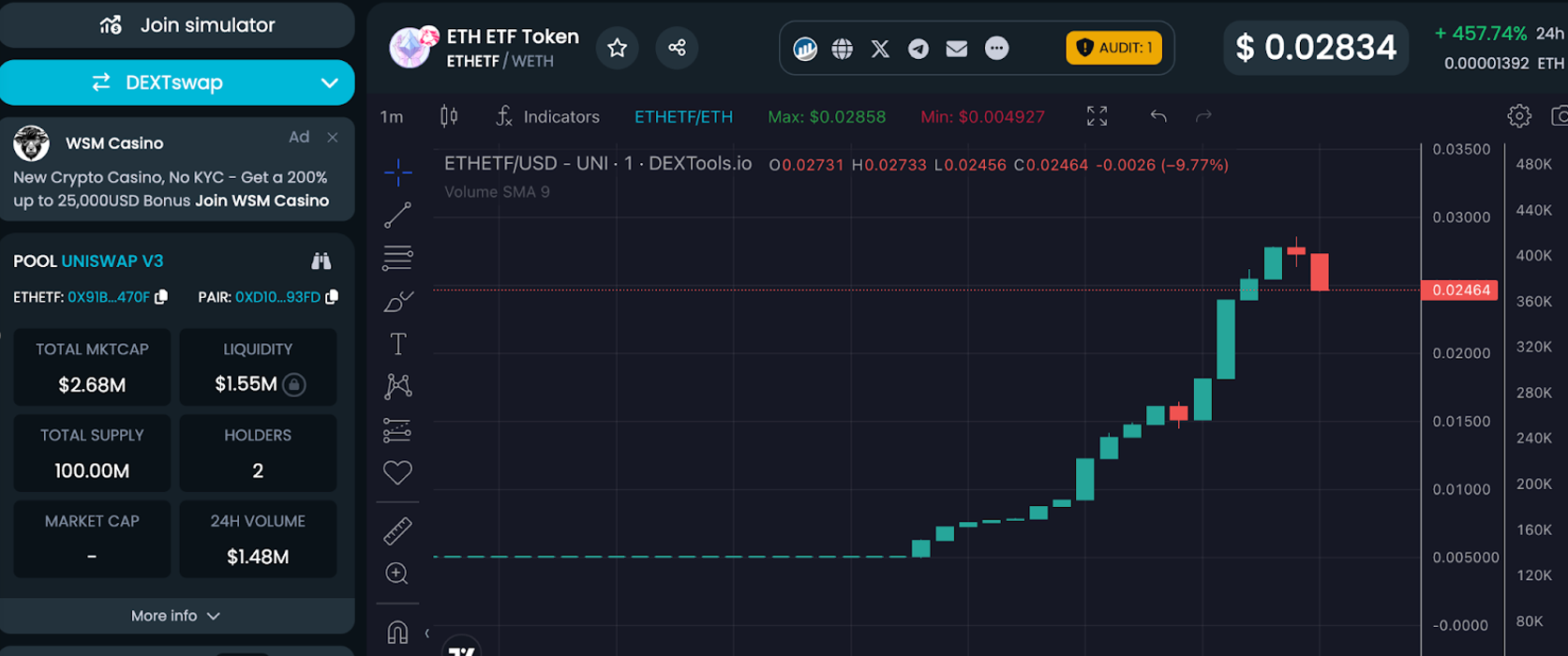The image size is (1568, 656).
Task: Open the token chart info icon
Action: pos(805,49)
